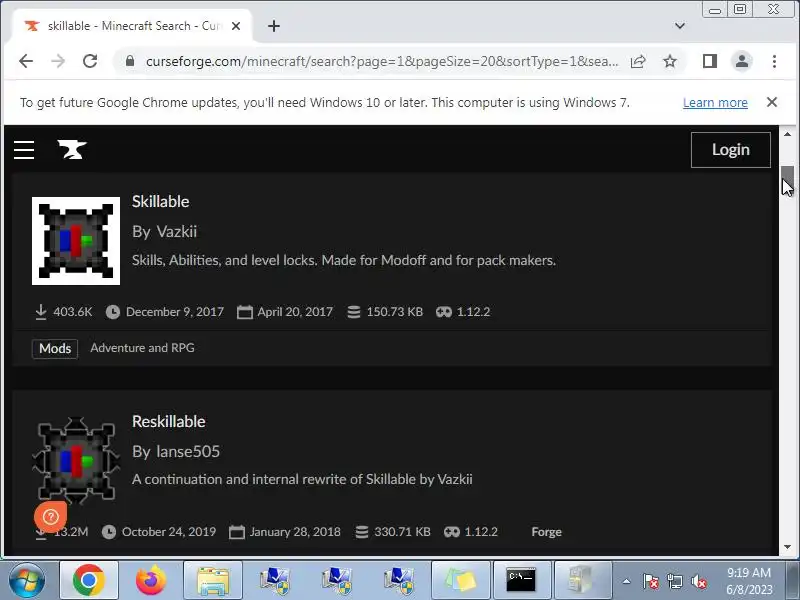Open Chrome's three-dot menu
800x600 pixels.
(774, 61)
